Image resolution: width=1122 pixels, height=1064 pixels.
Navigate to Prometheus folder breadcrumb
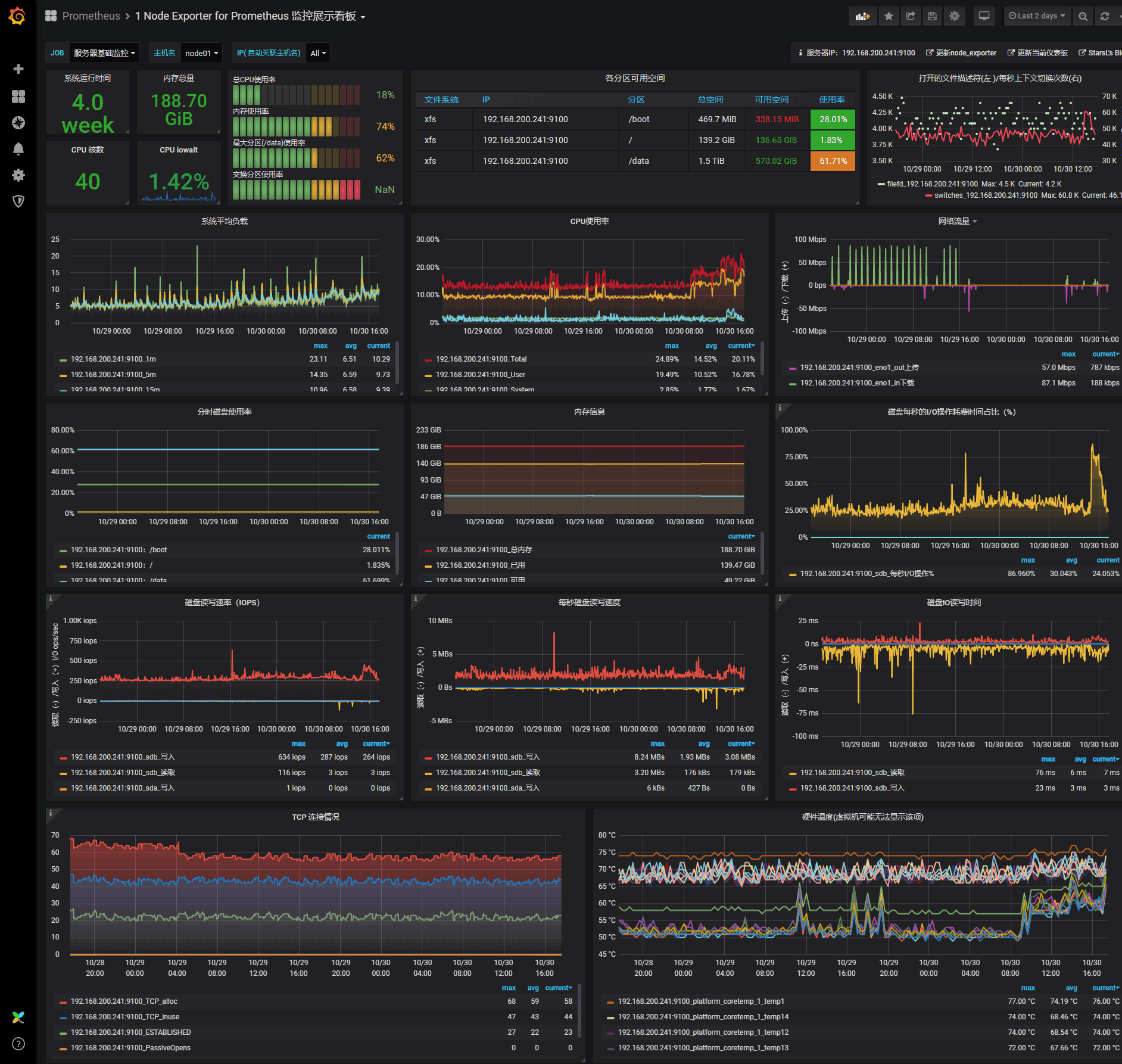(x=91, y=16)
